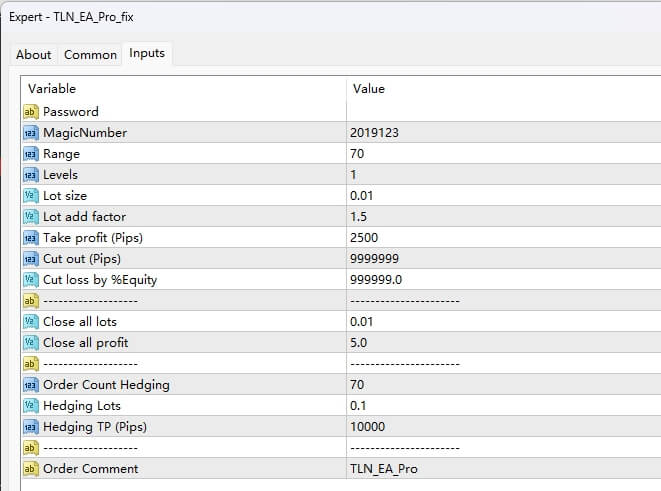
Task: Click the Variable column header
Action: point(184,89)
